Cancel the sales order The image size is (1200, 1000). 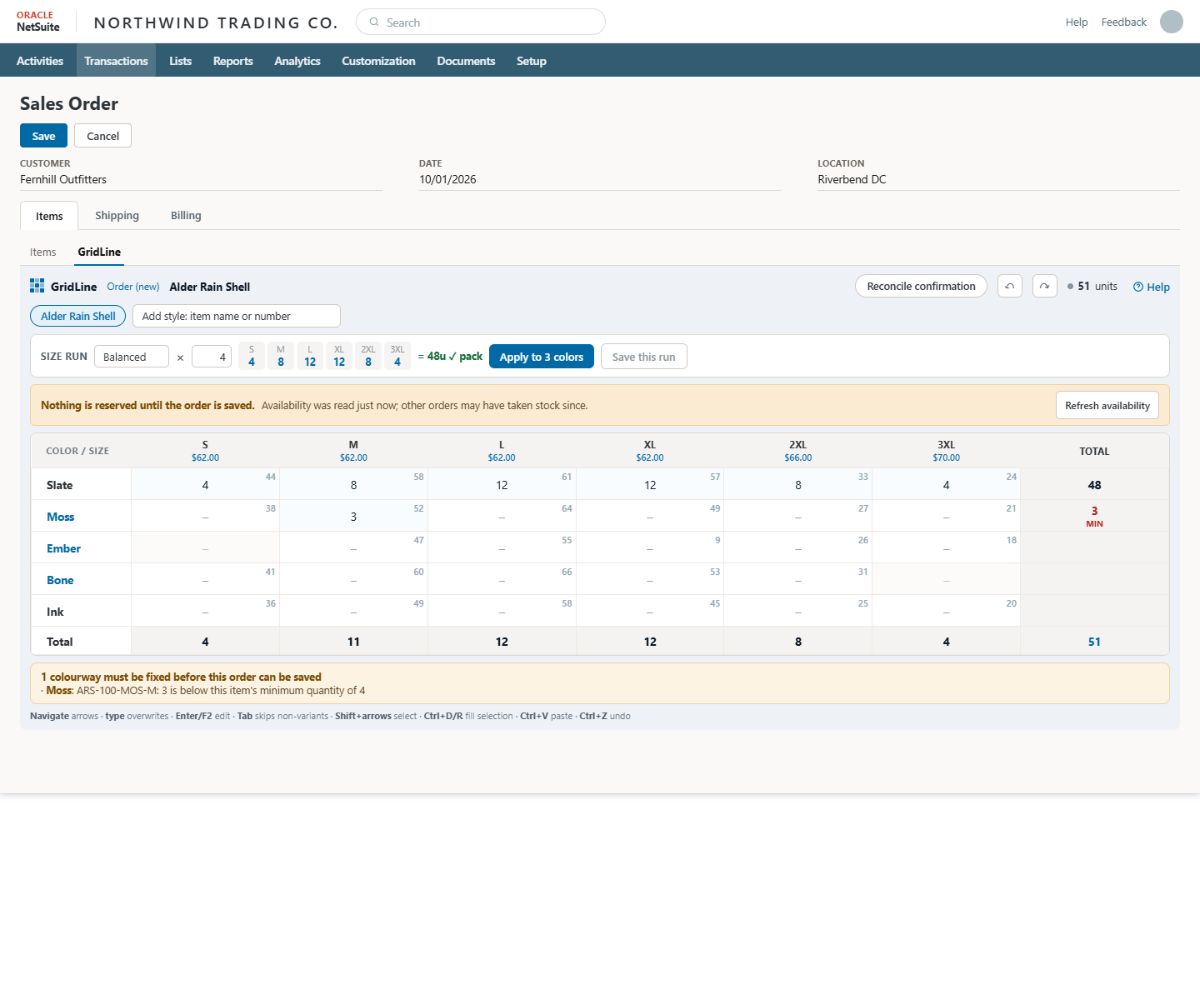103,136
